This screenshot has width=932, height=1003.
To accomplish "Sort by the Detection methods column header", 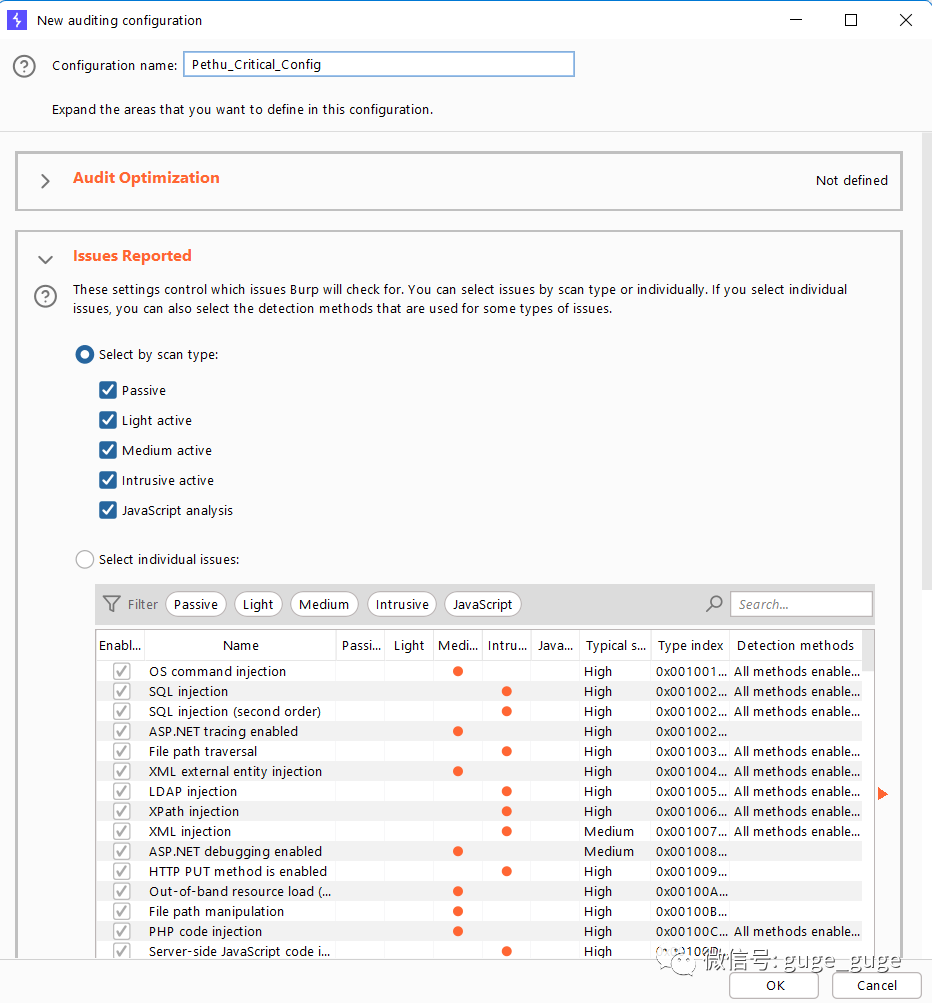I will pyautogui.click(x=795, y=645).
